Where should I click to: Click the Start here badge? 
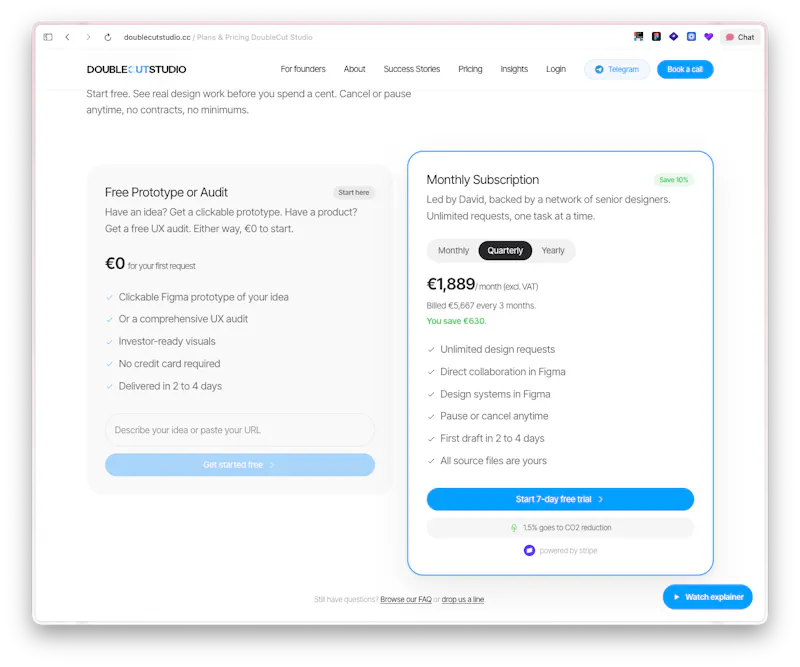tap(354, 192)
